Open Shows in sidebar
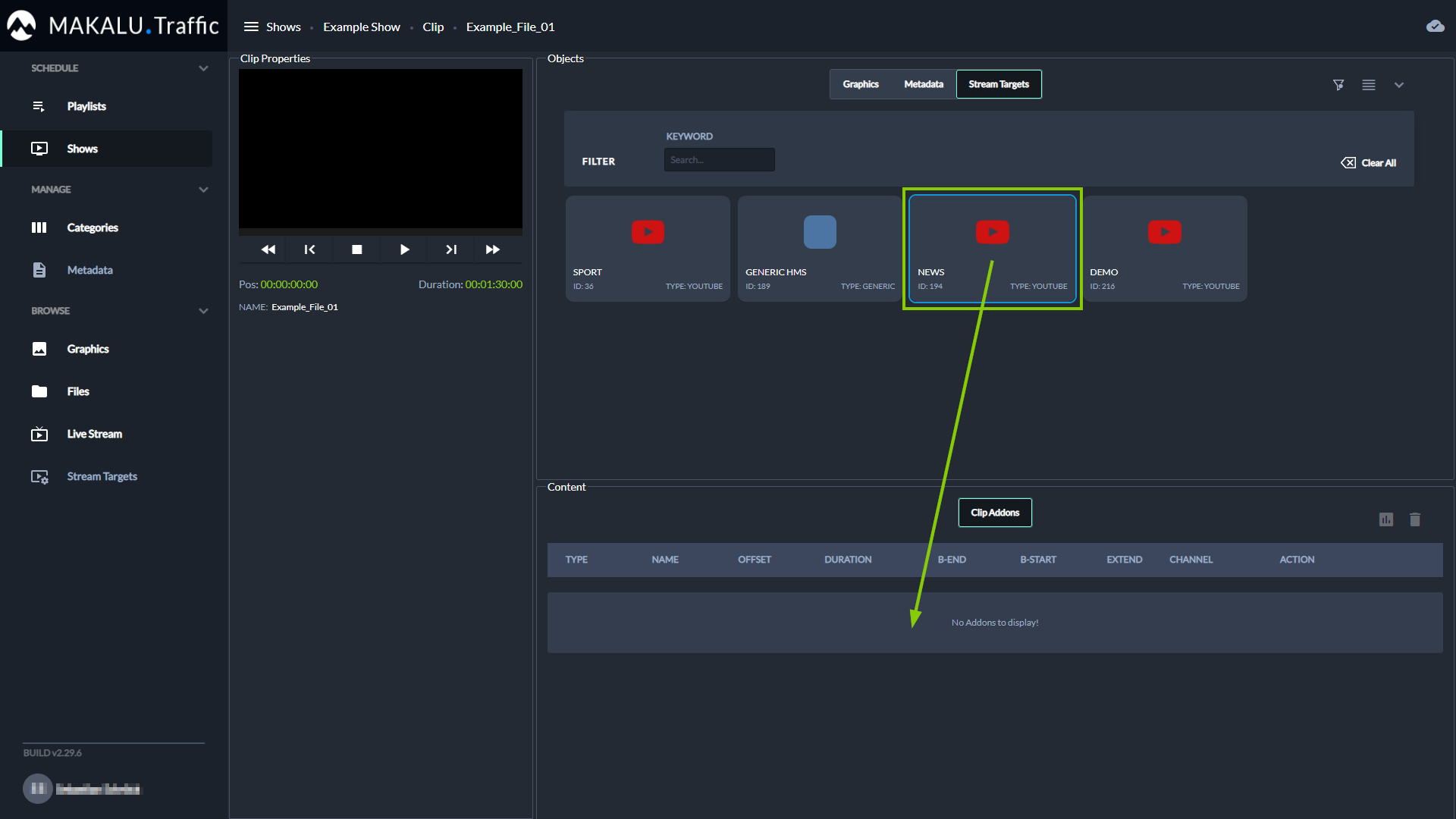This screenshot has width=1456, height=819. pyautogui.click(x=106, y=149)
